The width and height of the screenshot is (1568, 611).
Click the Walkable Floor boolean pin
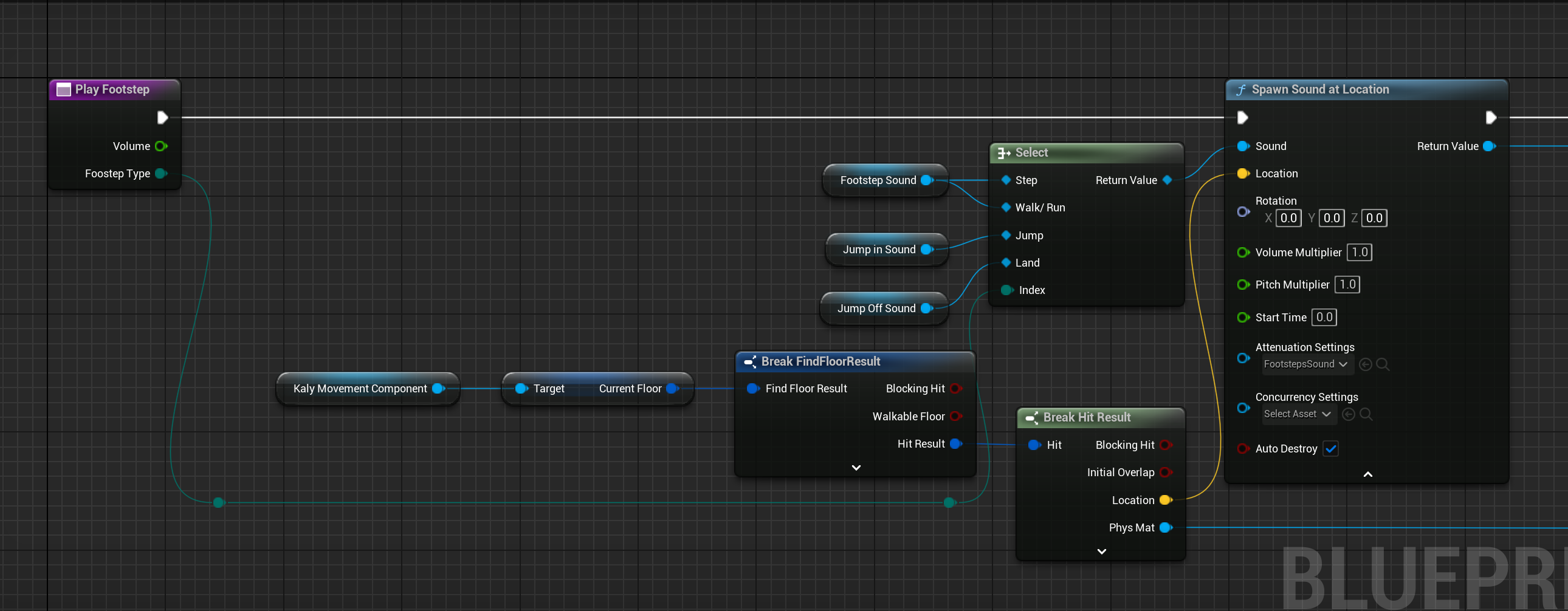point(955,416)
